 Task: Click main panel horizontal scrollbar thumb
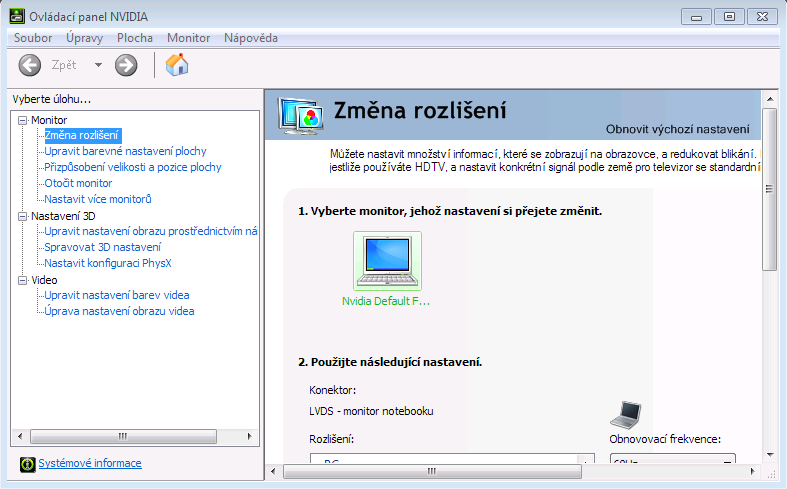[x=432, y=471]
